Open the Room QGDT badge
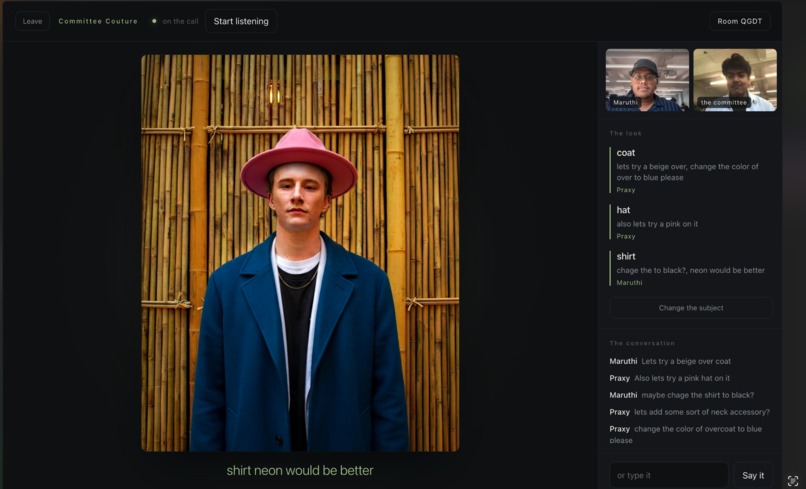The width and height of the screenshot is (806, 489). coord(740,21)
